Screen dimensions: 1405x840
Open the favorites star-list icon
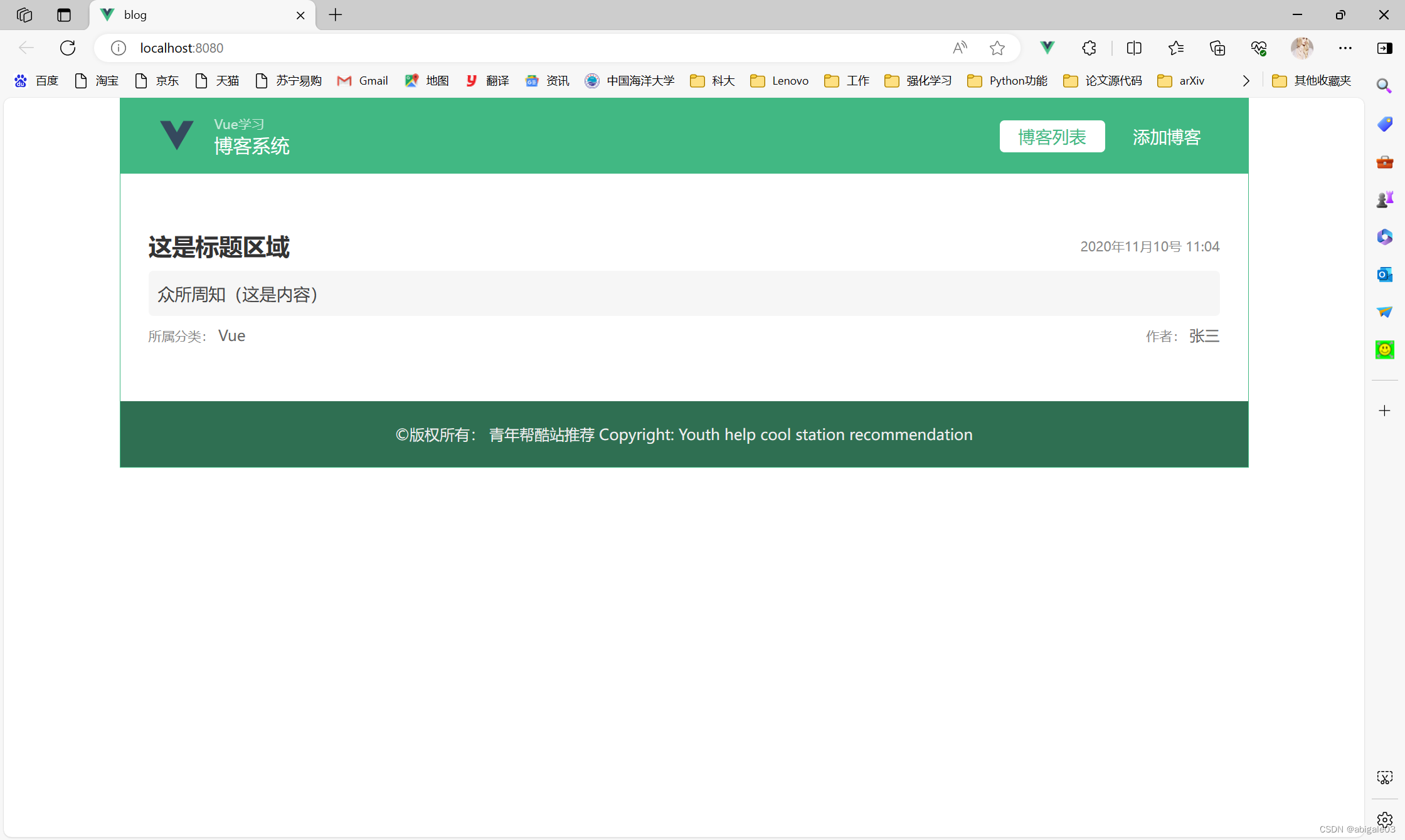click(x=1175, y=48)
